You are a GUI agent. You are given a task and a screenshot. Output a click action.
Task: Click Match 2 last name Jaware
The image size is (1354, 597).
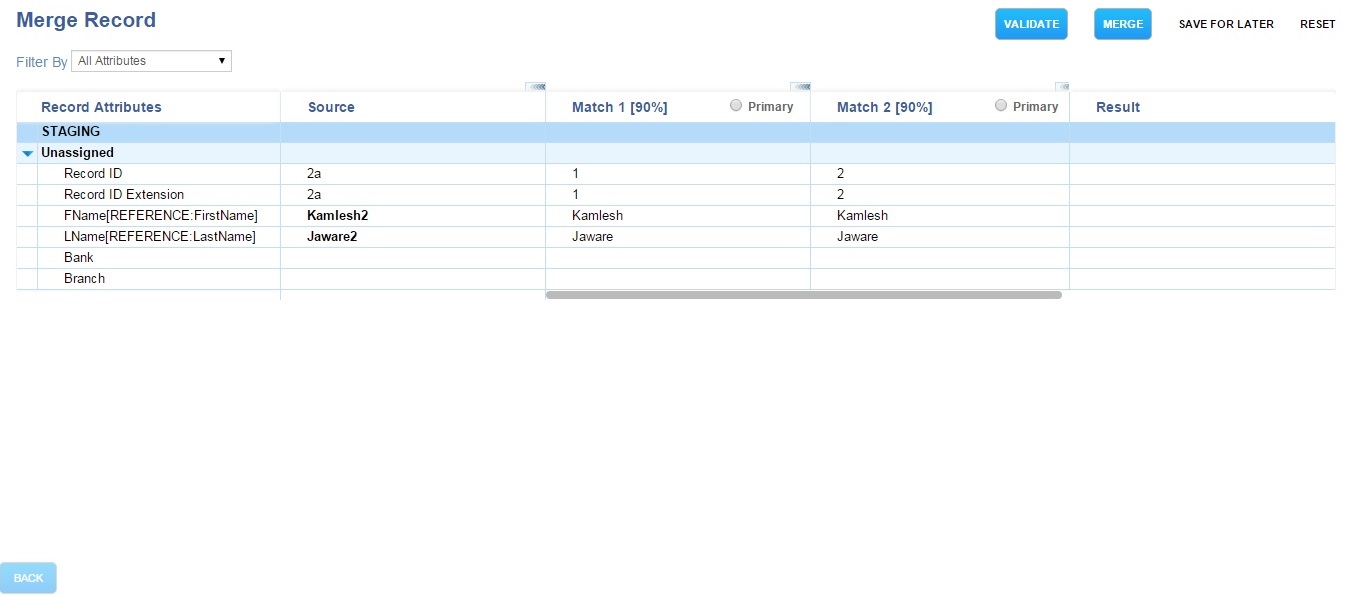(857, 237)
